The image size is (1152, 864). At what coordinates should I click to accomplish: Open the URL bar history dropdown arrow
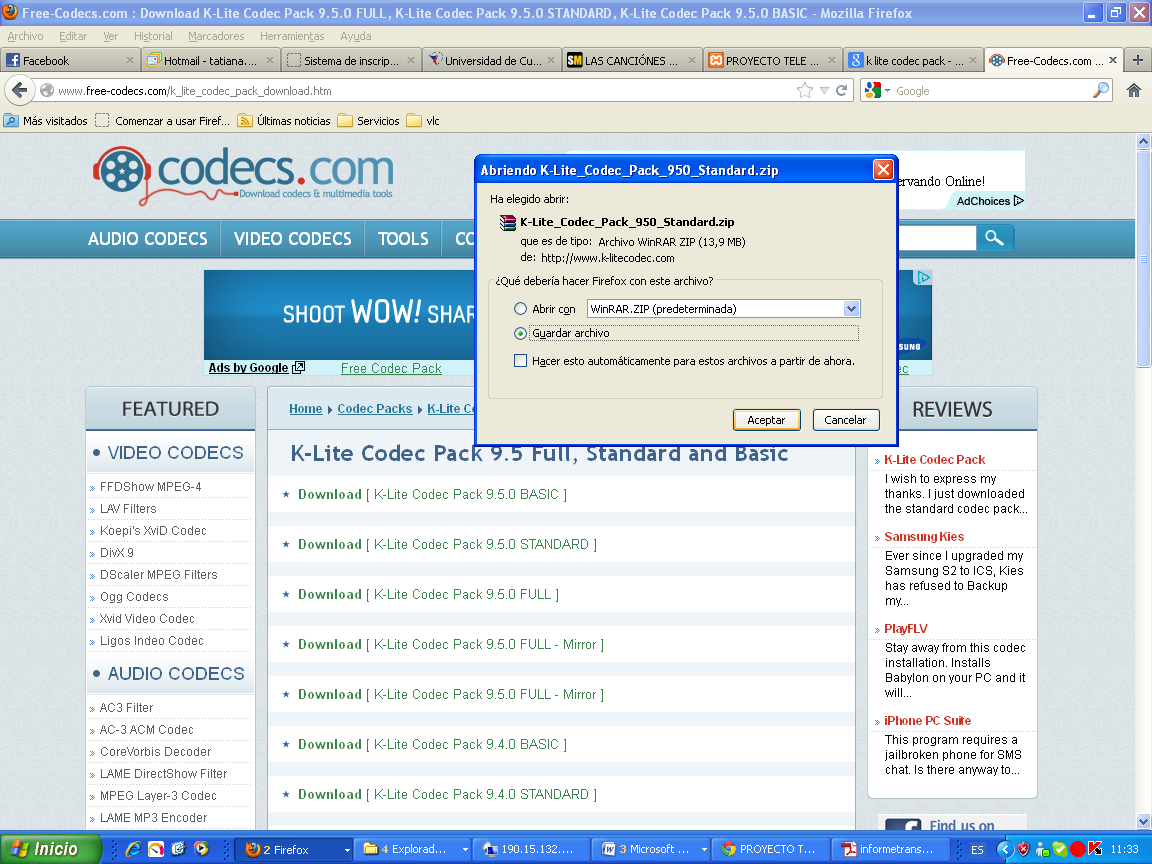pyautogui.click(x=824, y=90)
